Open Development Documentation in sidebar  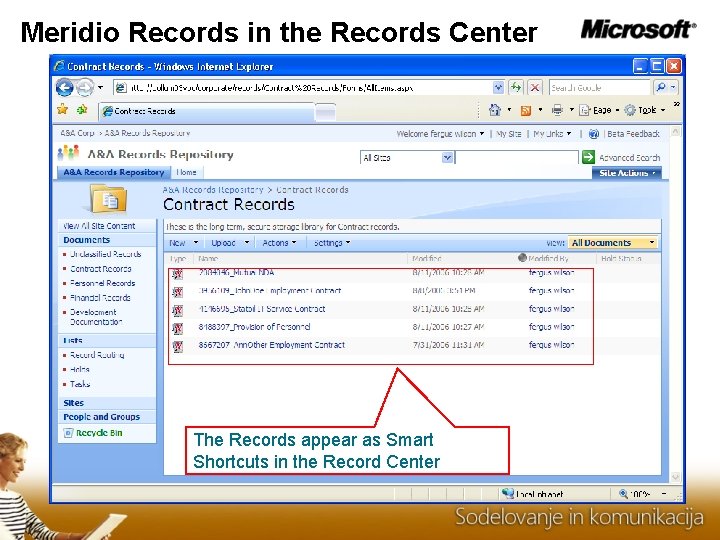[96, 317]
